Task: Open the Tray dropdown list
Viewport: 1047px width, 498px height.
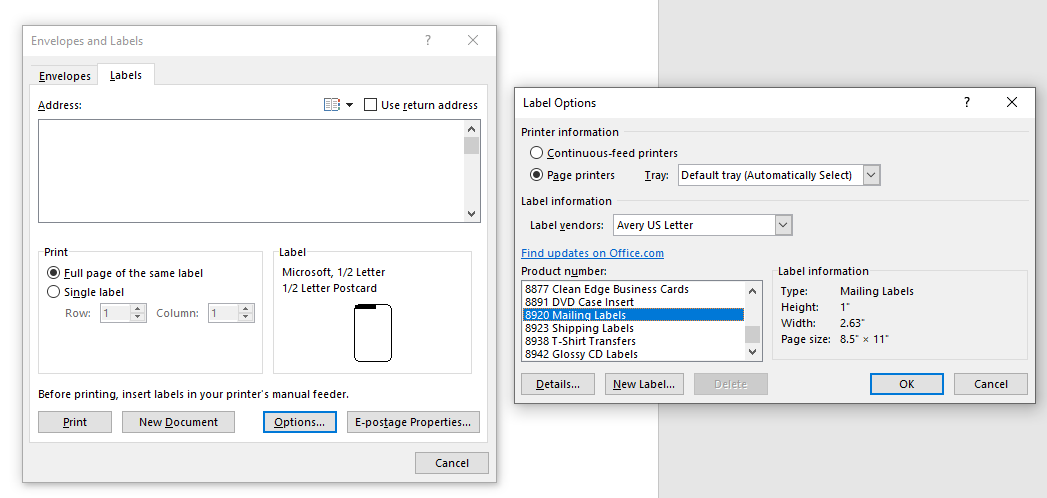Action: point(871,175)
